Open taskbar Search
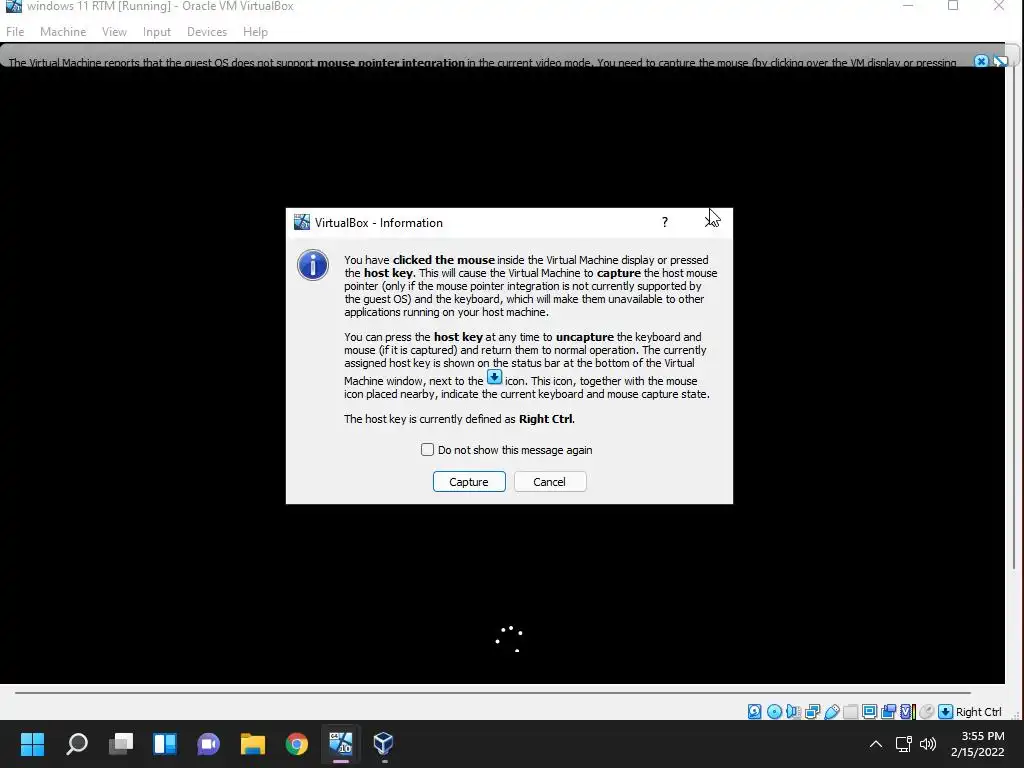Screen dimensions: 1024x768 [77, 743]
